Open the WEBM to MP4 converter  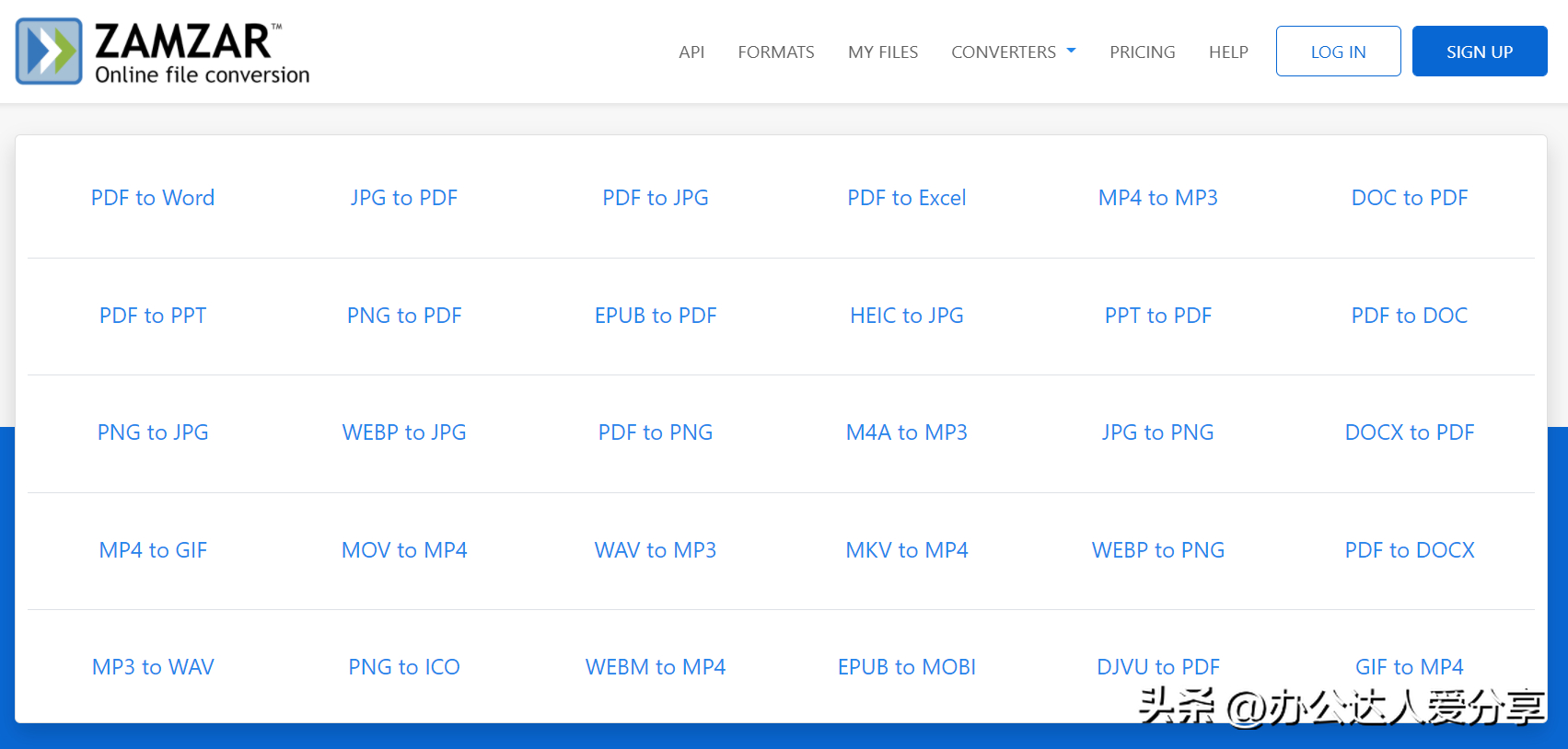656,667
